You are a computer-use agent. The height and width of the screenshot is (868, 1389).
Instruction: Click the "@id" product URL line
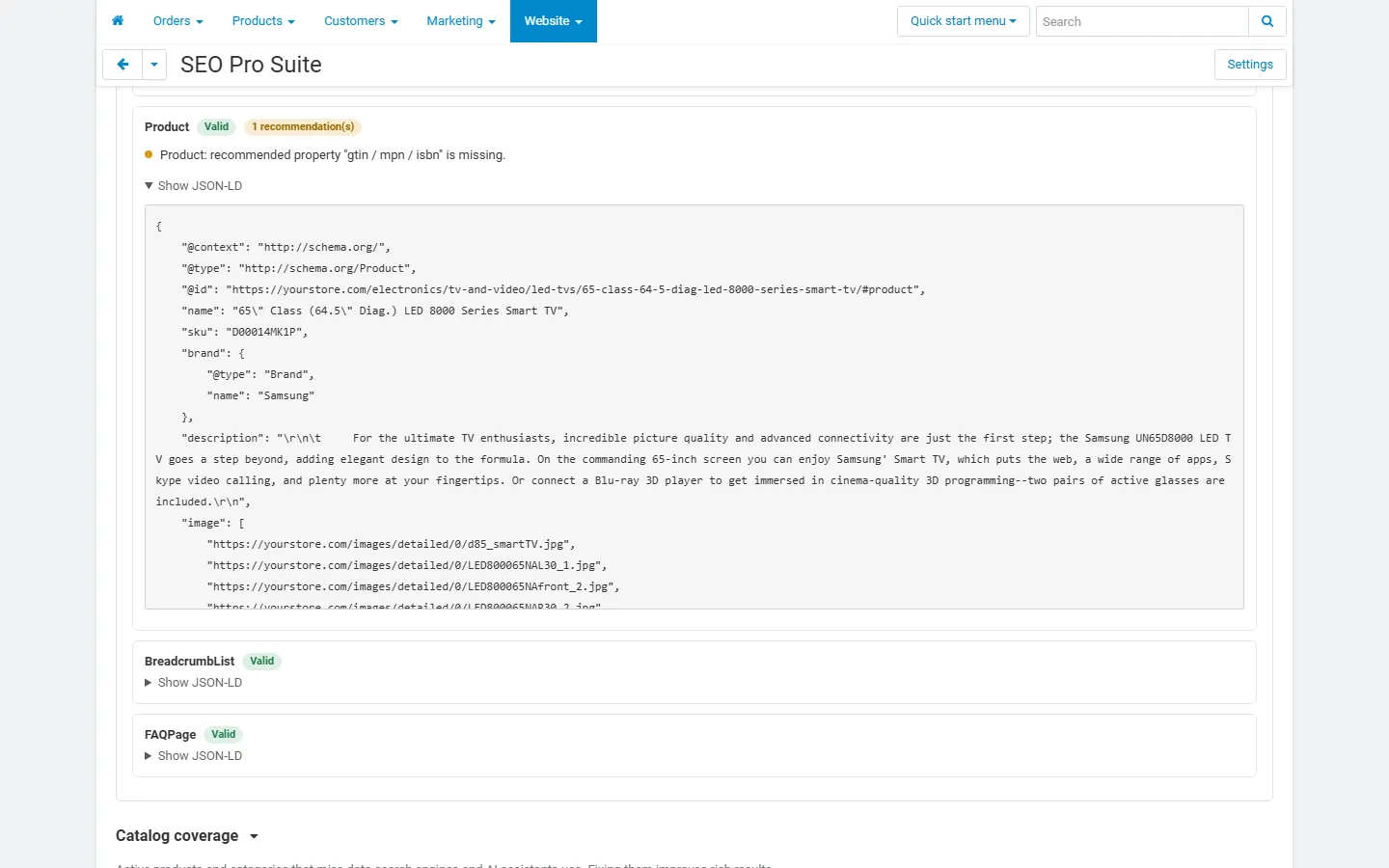(554, 290)
